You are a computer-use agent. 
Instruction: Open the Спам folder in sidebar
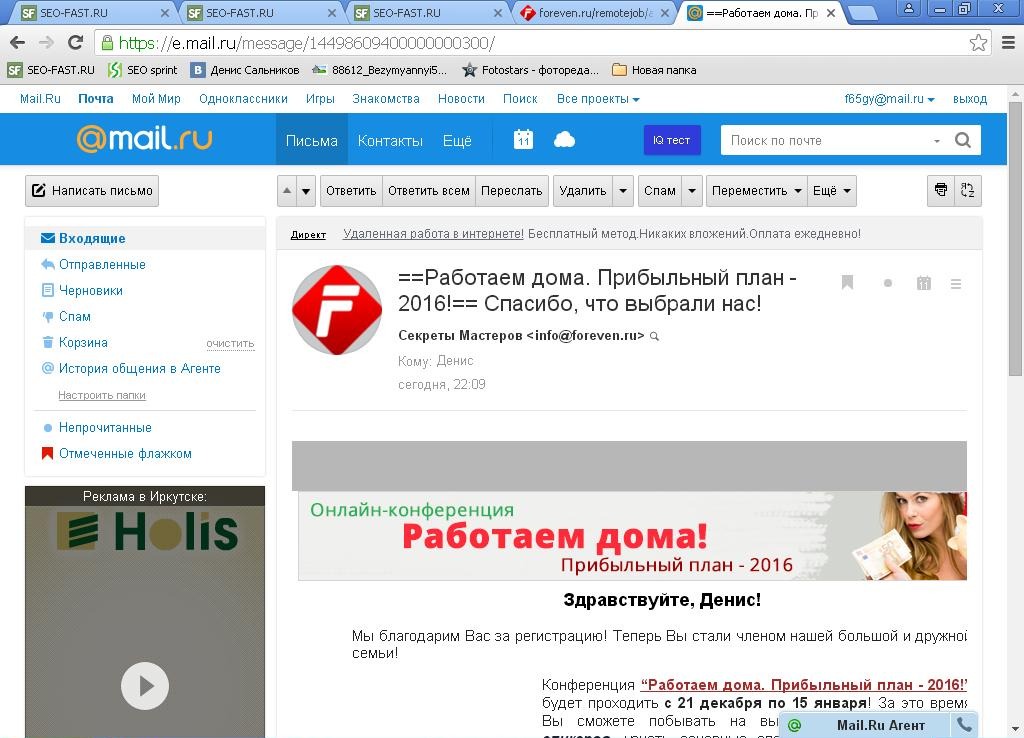point(74,317)
